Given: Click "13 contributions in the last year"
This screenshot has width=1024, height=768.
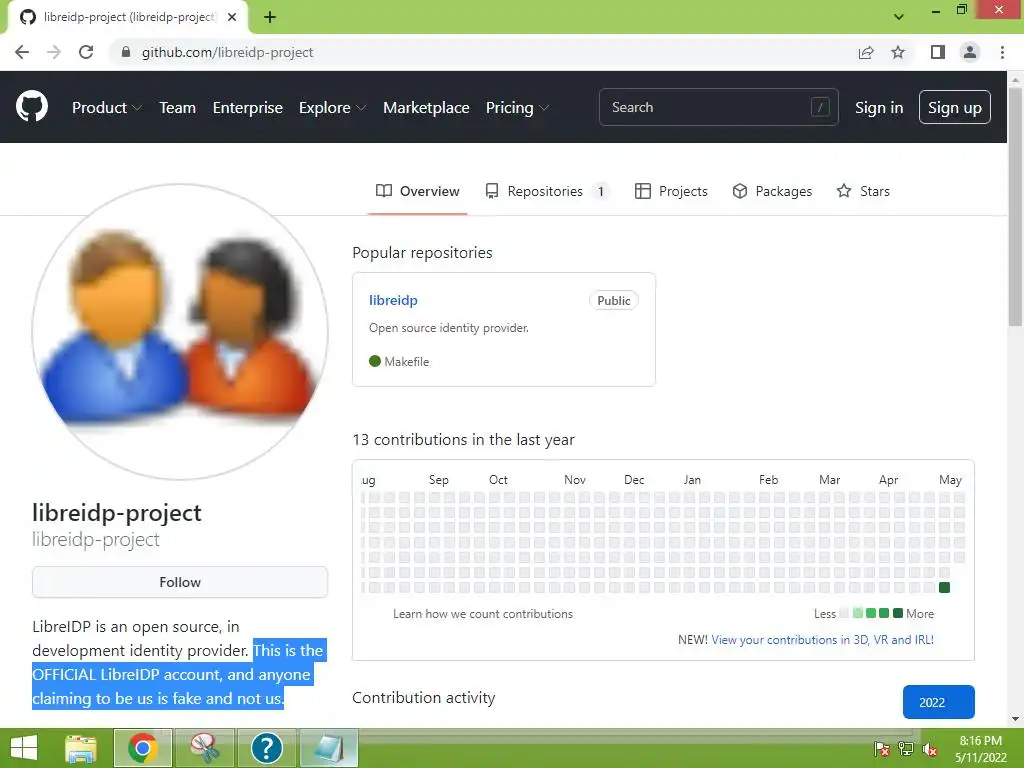Looking at the screenshot, I should click(x=463, y=440).
